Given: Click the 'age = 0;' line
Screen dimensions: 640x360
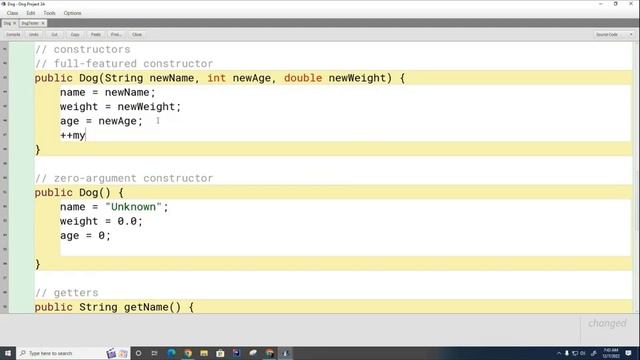Looking at the screenshot, I should coord(85,236).
